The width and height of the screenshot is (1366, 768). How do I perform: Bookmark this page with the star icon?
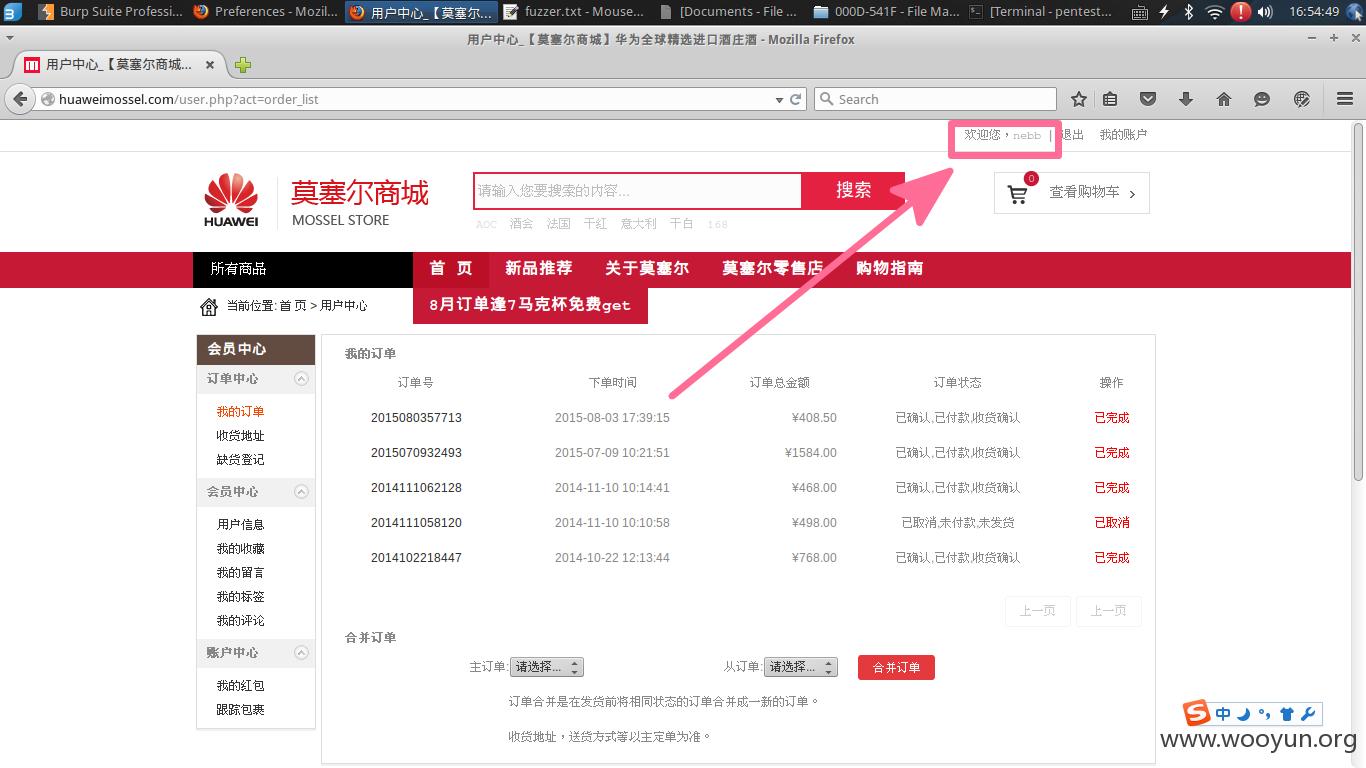1079,99
